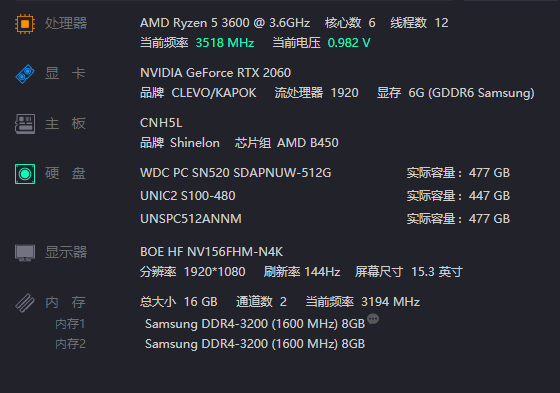Image resolution: width=560 pixels, height=393 pixels.
Task: Click UNSPC512ANNM disk entry
Action: coord(191,219)
